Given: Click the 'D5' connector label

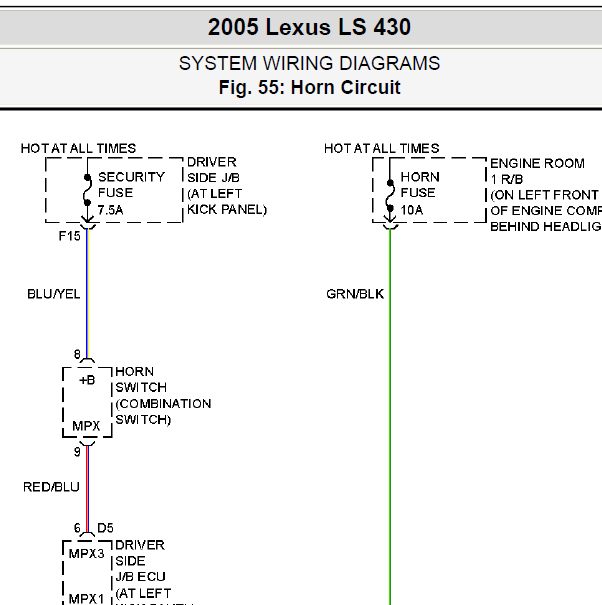Looking at the screenshot, I should coord(105,528).
